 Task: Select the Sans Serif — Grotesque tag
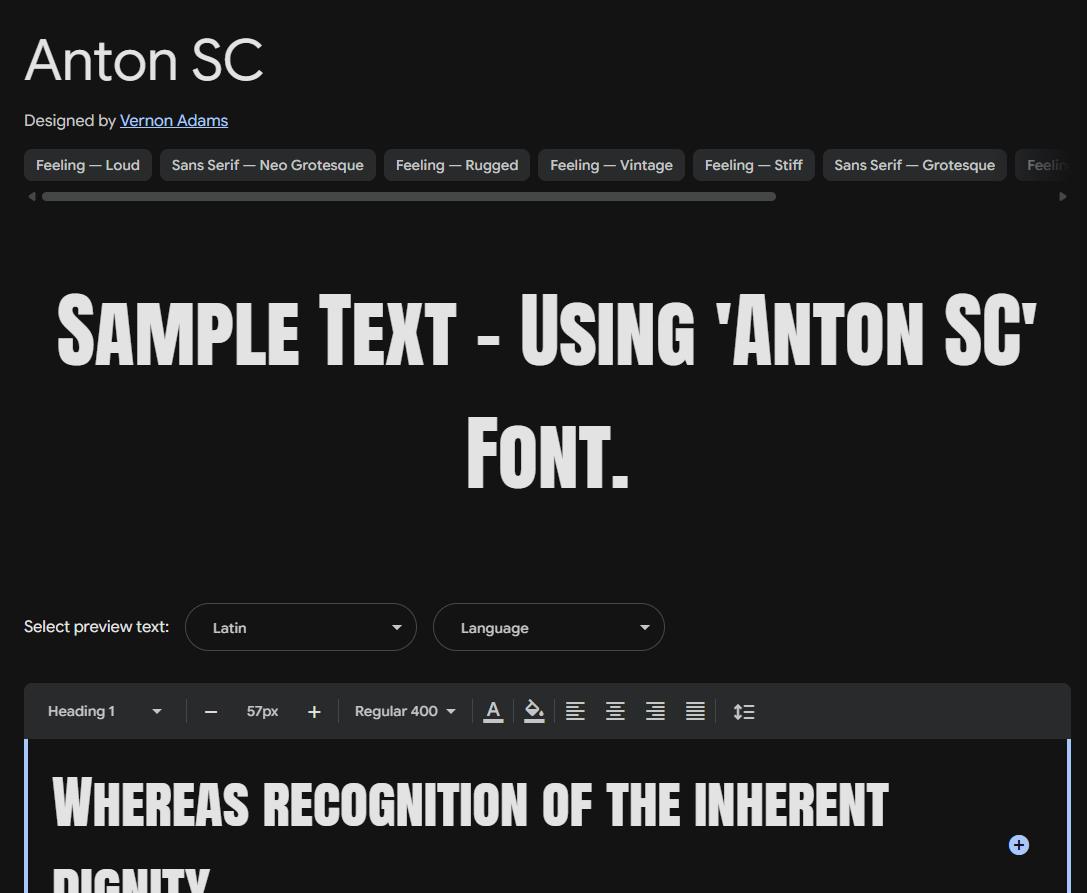(914, 165)
